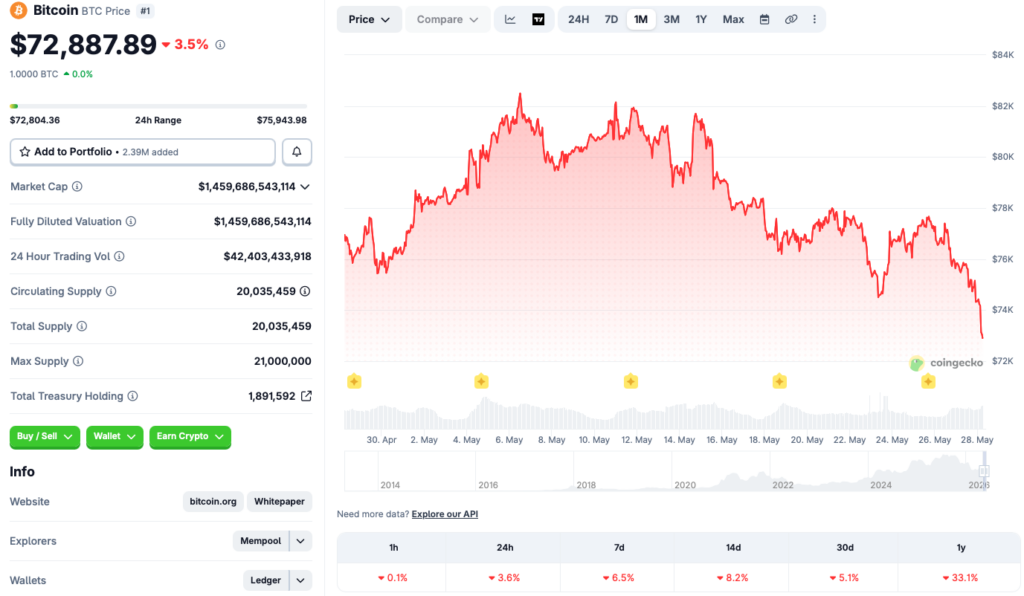Click the $72,887.89 price text
Viewport: 1024px width, 596px height.
click(x=83, y=44)
